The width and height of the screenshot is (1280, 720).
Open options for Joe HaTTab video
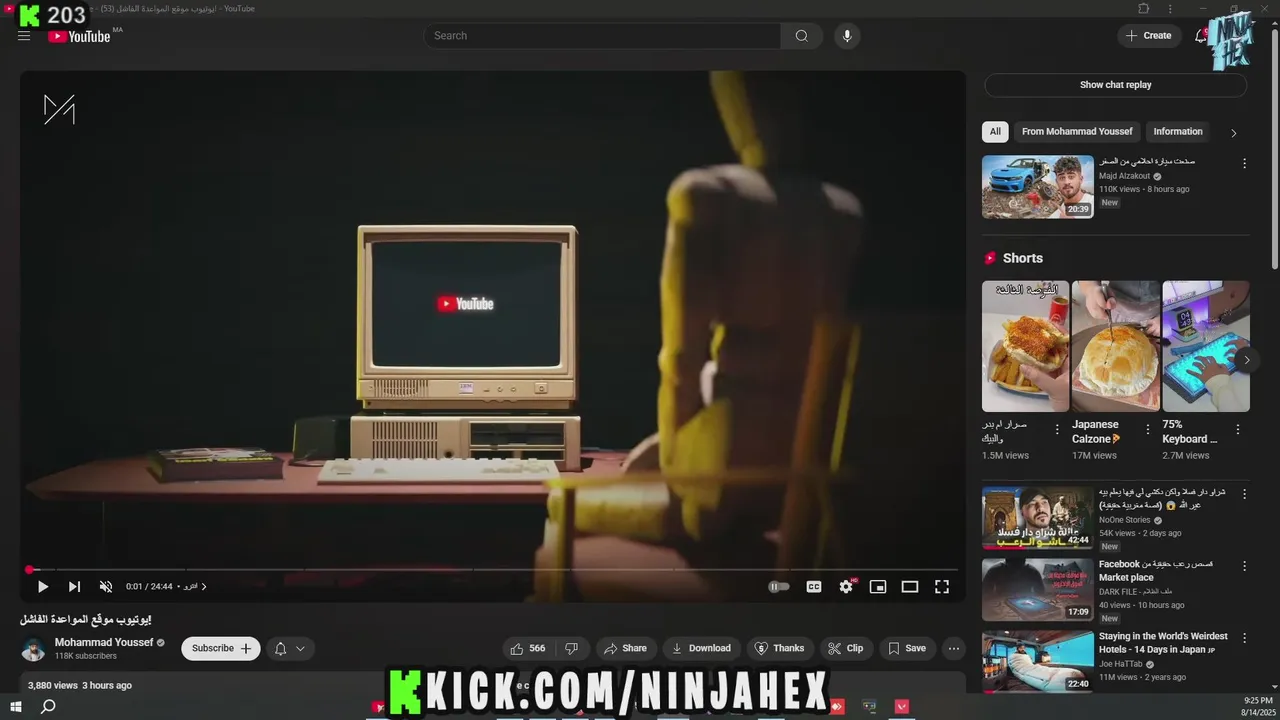[x=1244, y=637]
